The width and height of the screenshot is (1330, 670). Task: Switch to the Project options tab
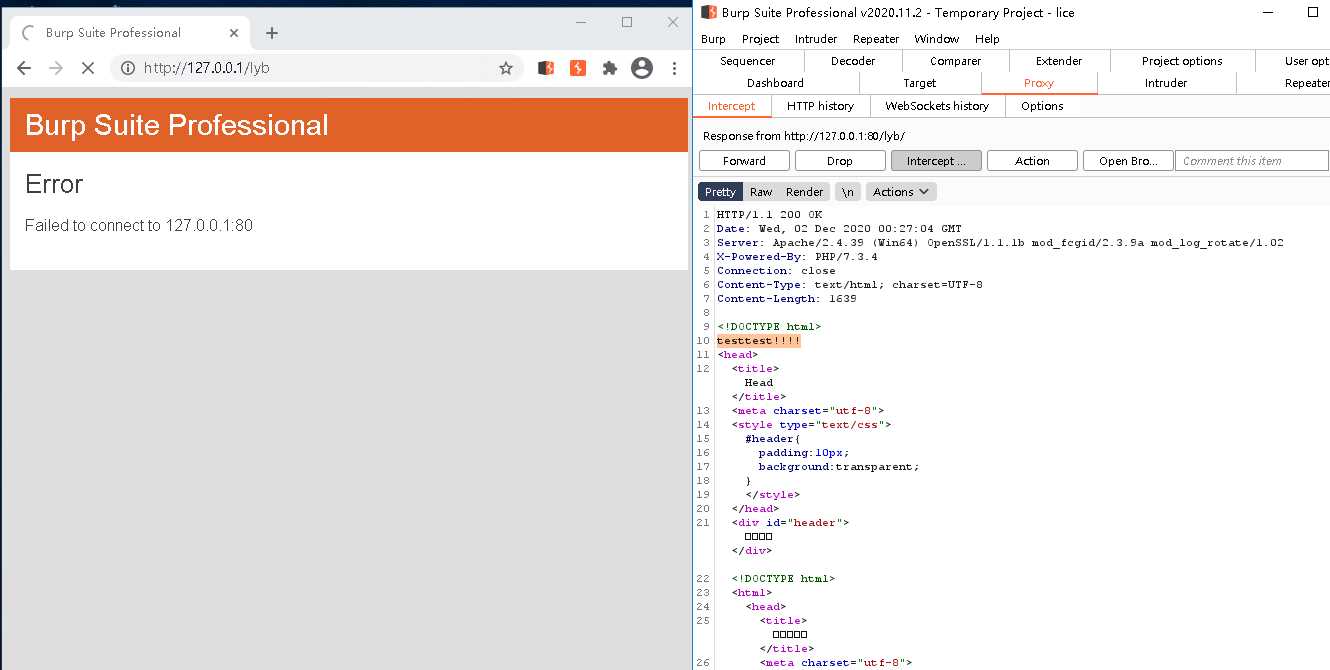coord(1182,61)
